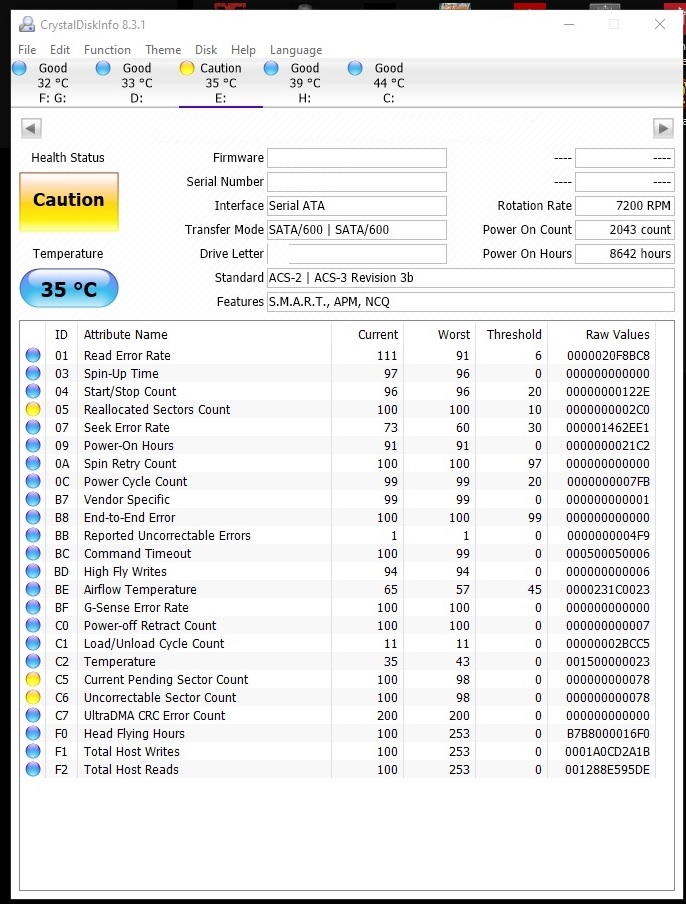Open the Disk menu

(206, 50)
